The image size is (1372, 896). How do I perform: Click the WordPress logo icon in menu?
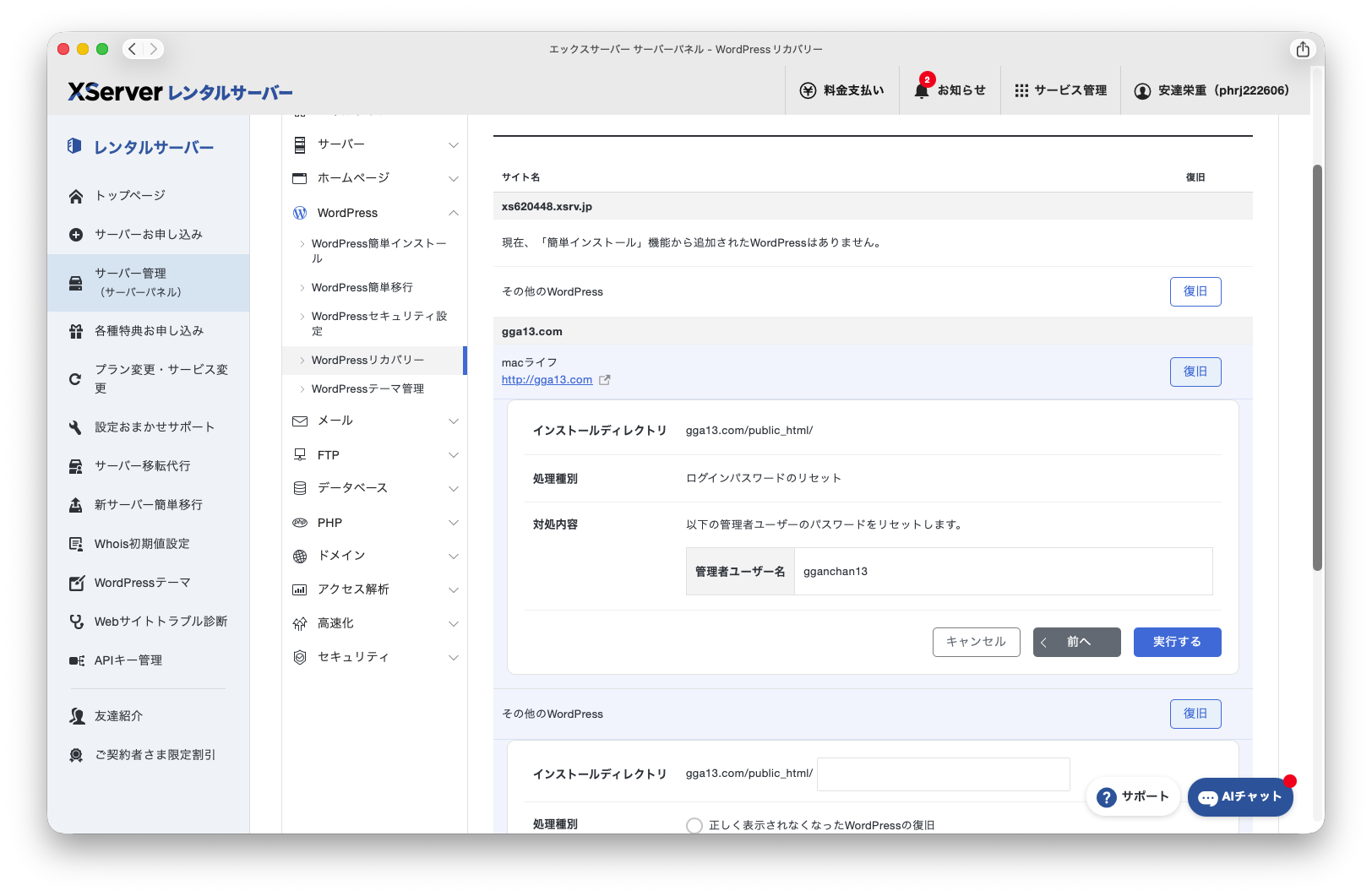point(300,213)
